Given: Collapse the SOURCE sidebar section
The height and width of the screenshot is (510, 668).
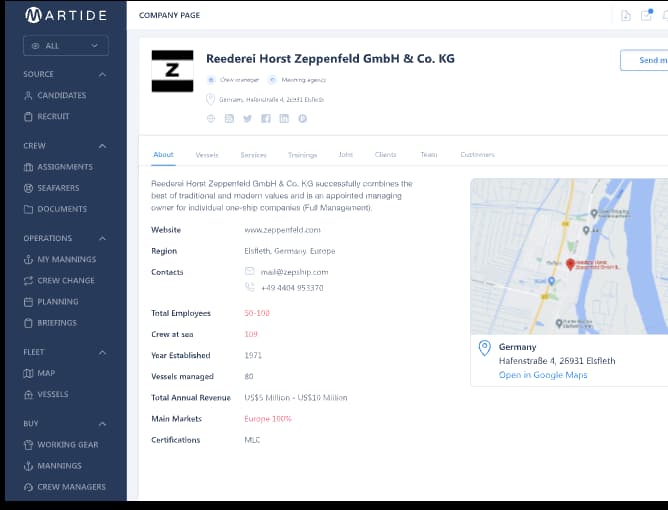Looking at the screenshot, I should (x=102, y=75).
